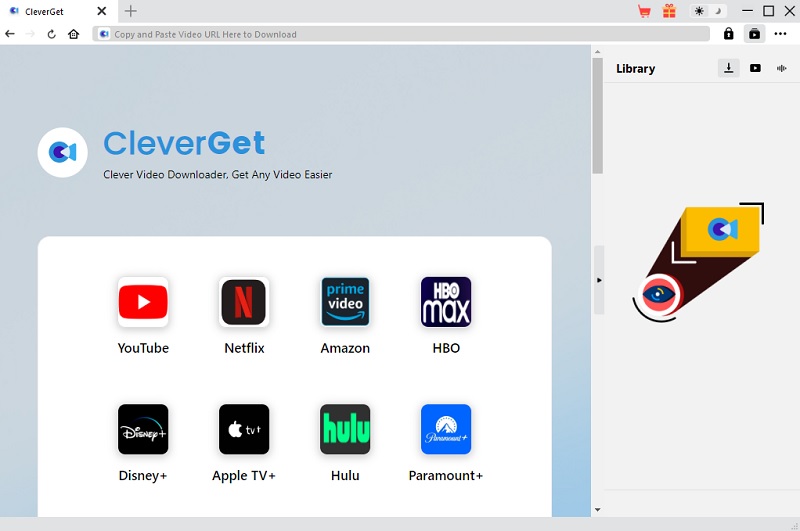Open the HBO Max shortcut
This screenshot has width=800, height=531.
(446, 302)
